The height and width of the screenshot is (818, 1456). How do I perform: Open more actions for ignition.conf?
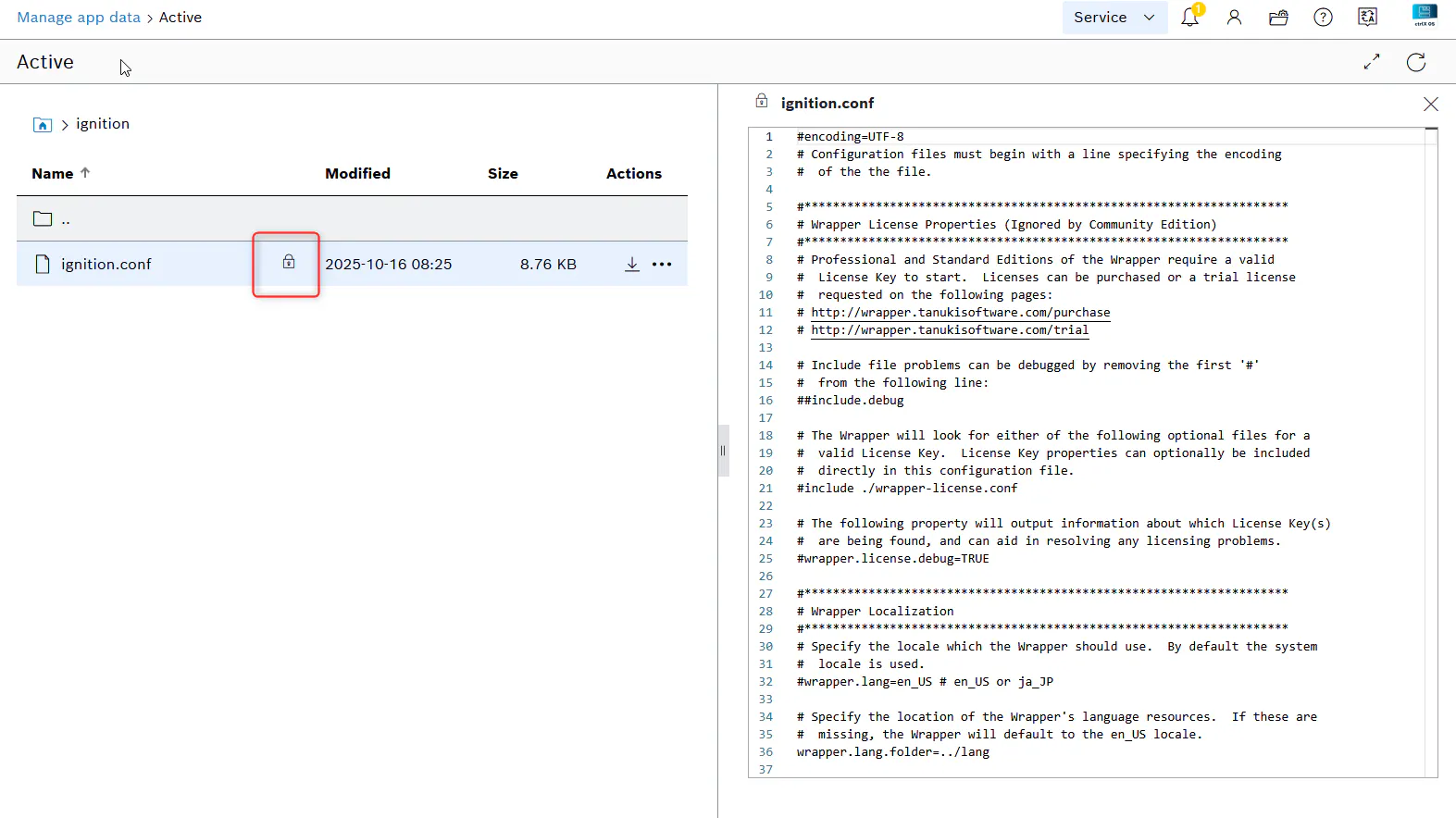coord(662,265)
